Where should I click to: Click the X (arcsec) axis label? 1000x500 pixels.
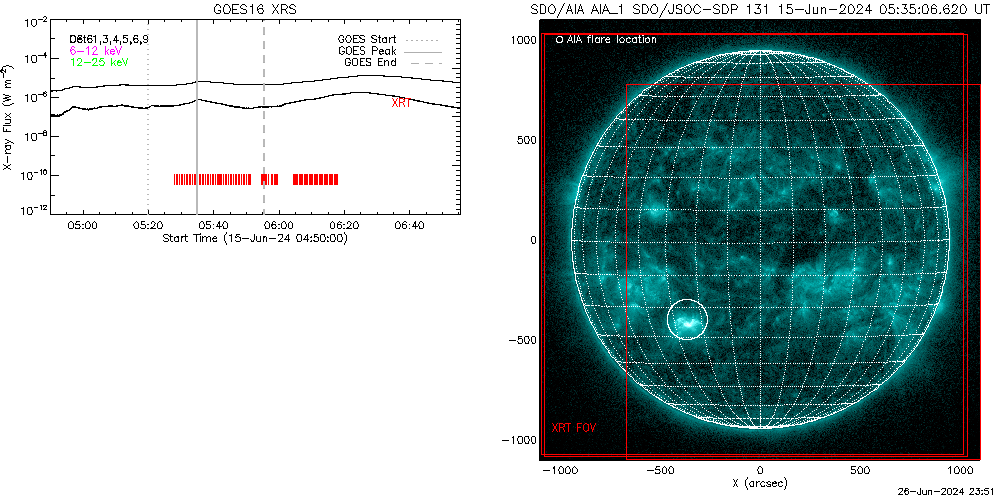[759, 483]
